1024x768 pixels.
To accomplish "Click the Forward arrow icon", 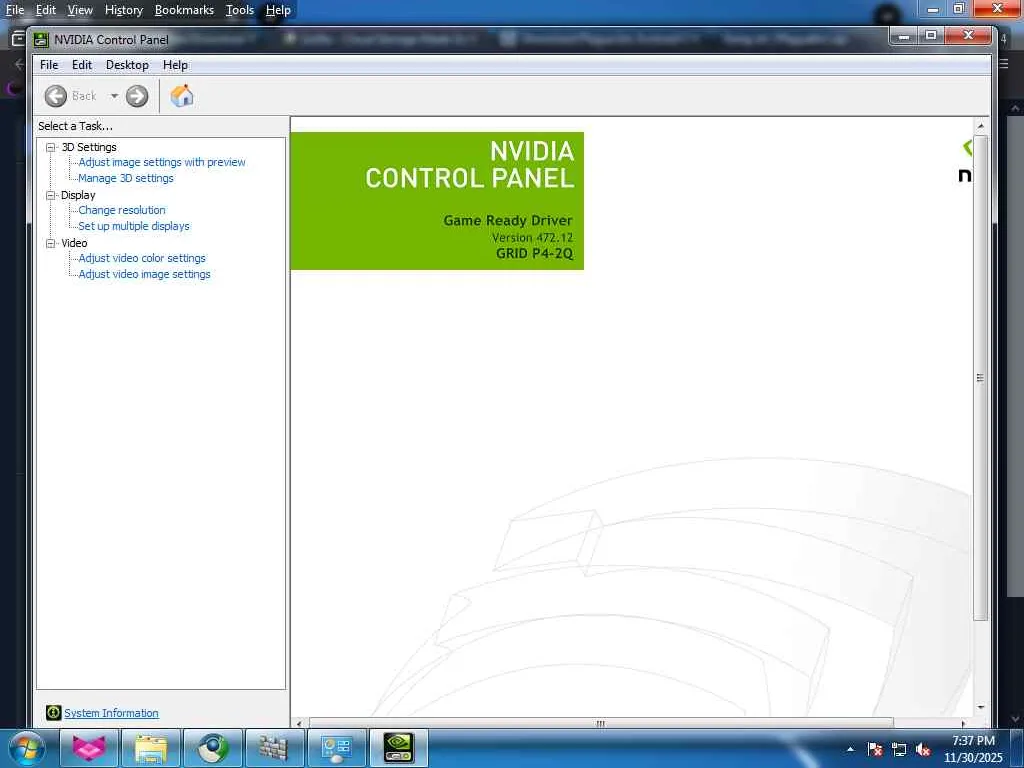I will [x=136, y=96].
